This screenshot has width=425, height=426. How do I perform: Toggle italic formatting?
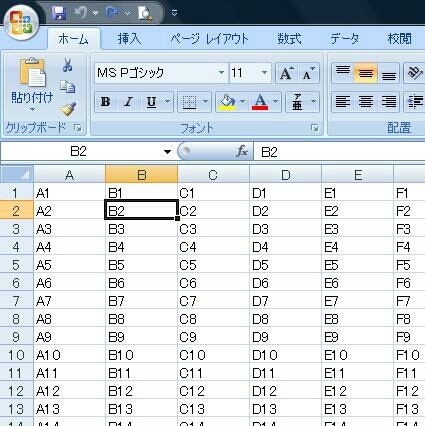pyautogui.click(x=128, y=102)
